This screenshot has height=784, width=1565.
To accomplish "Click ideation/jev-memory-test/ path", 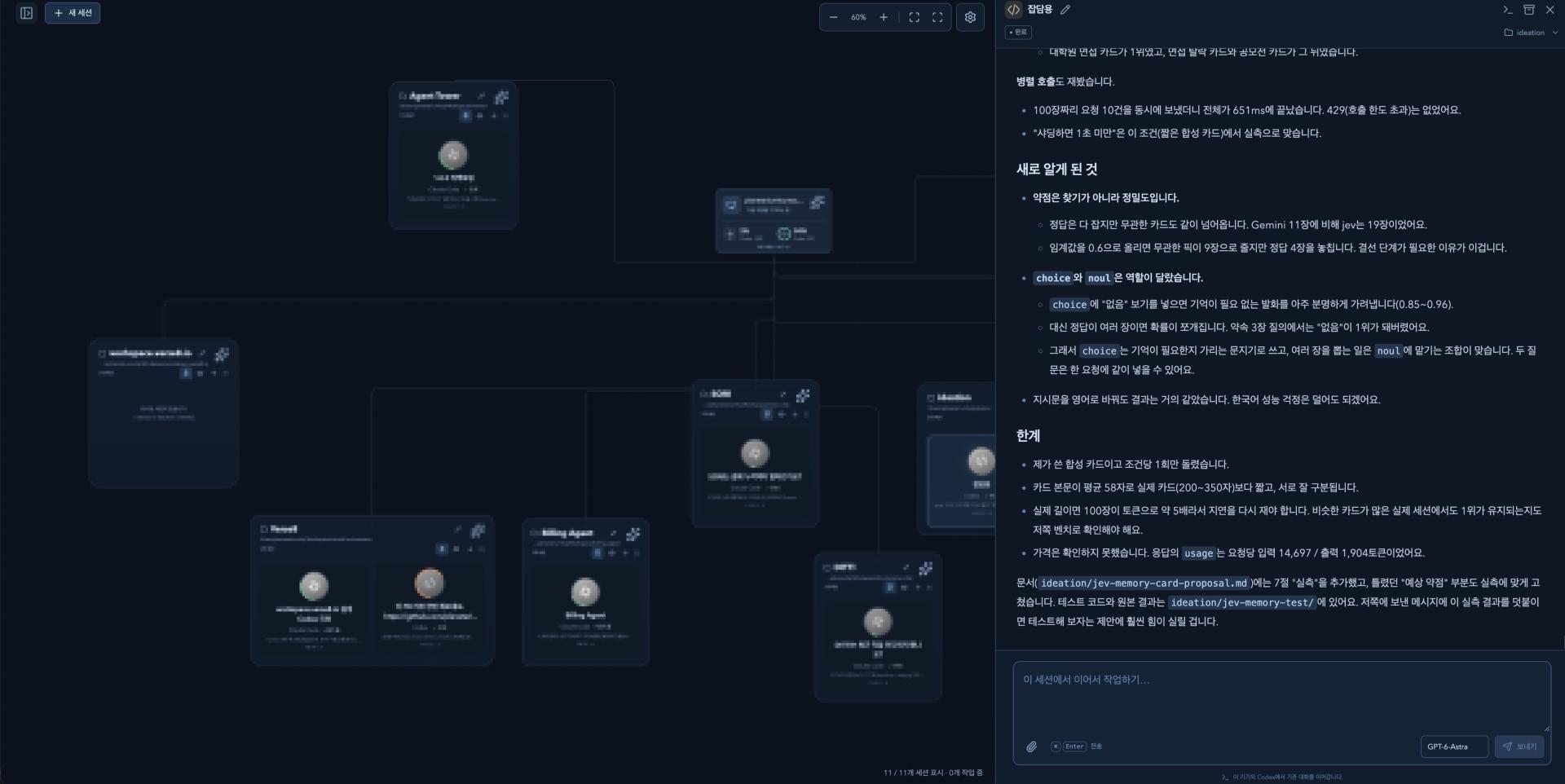I will pyautogui.click(x=1242, y=602).
